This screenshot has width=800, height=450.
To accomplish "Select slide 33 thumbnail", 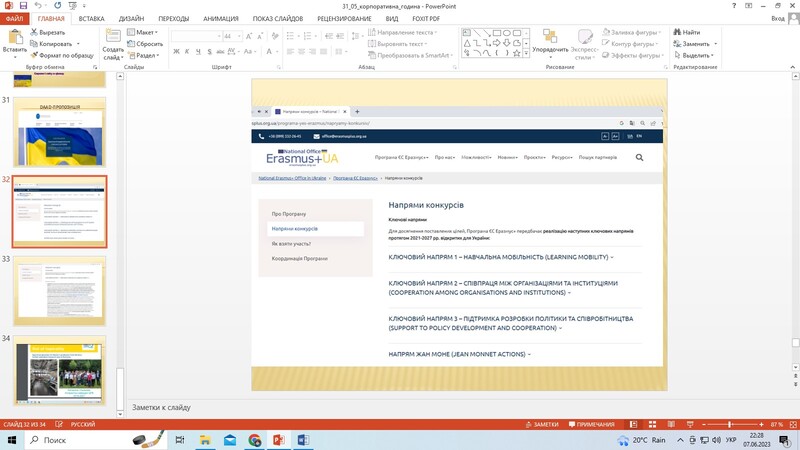I will (59, 291).
